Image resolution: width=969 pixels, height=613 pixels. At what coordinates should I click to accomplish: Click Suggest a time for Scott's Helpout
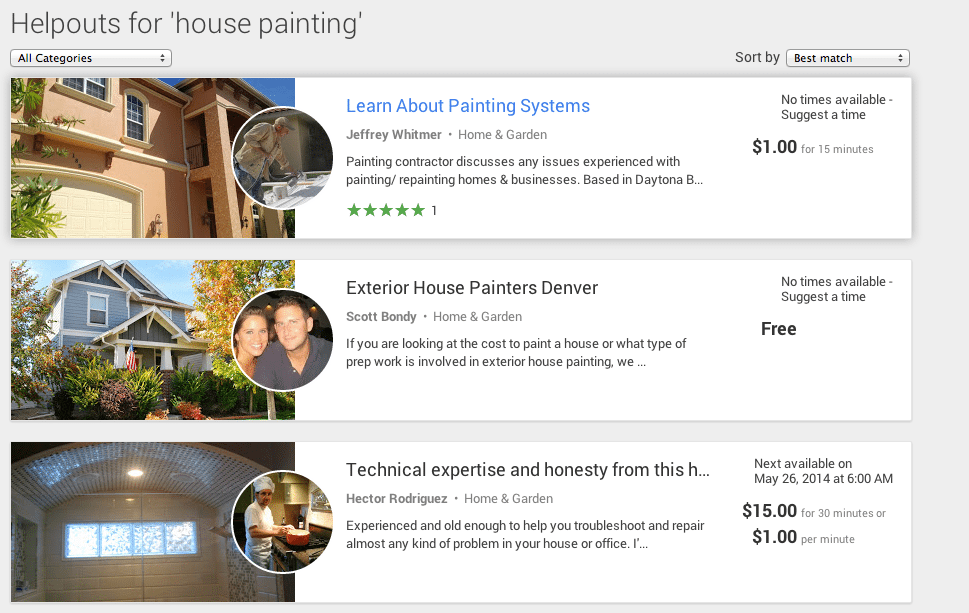(x=823, y=297)
